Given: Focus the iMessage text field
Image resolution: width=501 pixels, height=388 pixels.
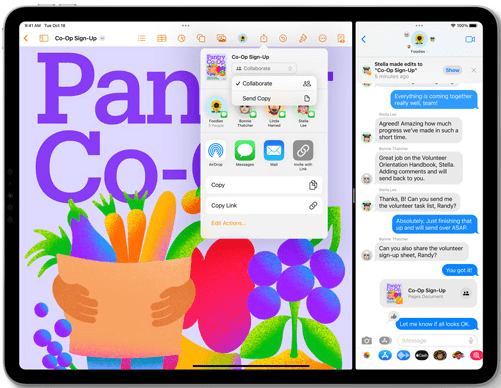Looking at the screenshot, I should [437, 341].
